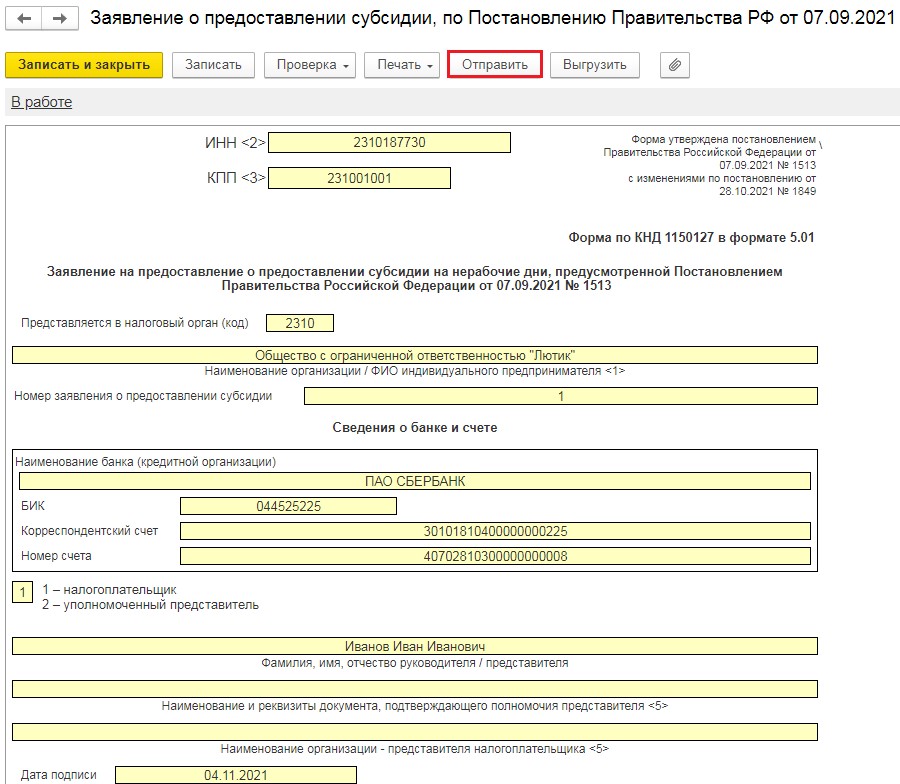The width and height of the screenshot is (900, 784).
Task: Select the 07.09.2021 № 1513 approval note
Action: (767, 165)
